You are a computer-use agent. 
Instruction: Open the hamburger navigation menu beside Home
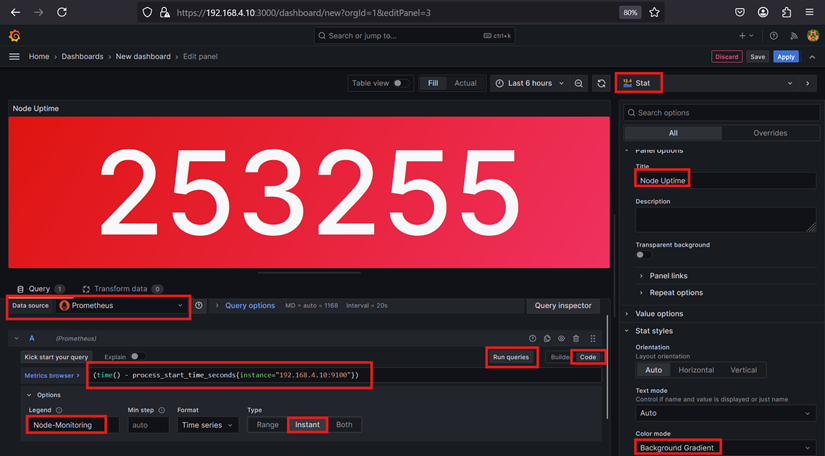(x=14, y=56)
